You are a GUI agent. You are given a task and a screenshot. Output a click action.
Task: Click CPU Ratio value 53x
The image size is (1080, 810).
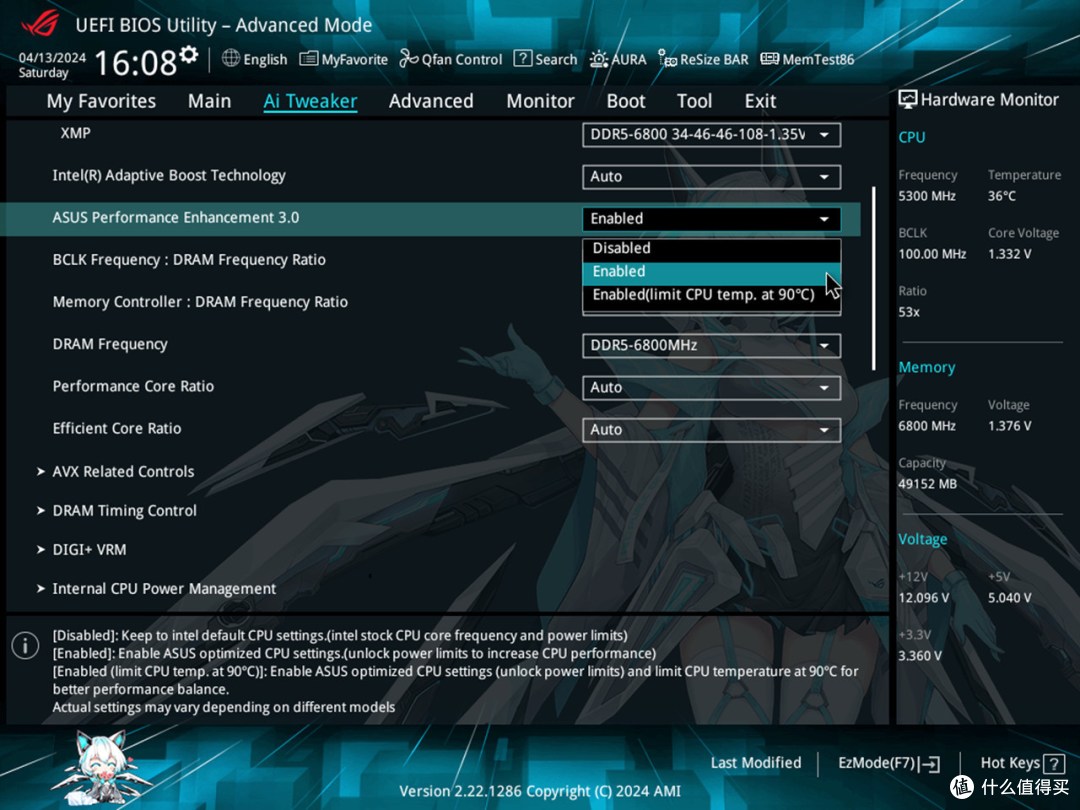(x=909, y=312)
